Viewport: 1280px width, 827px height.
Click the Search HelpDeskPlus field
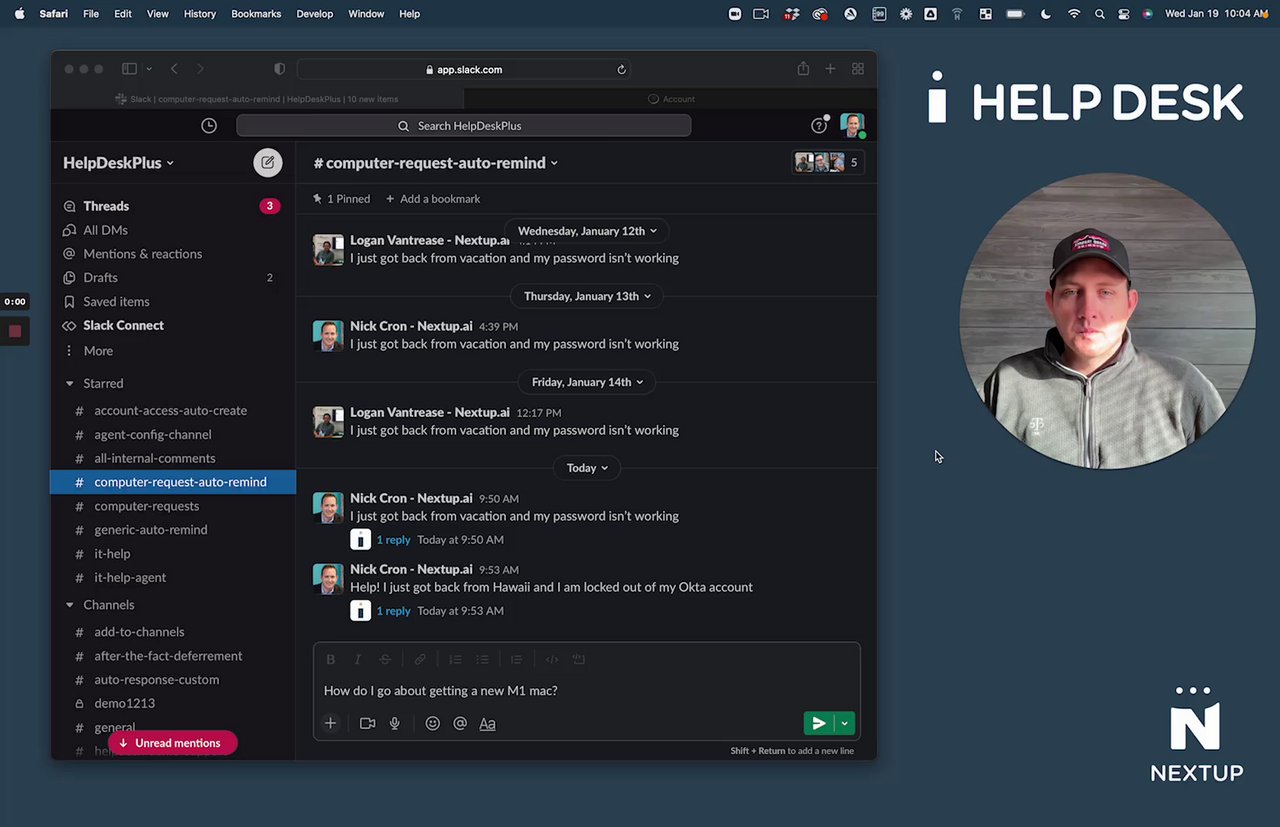[464, 126]
